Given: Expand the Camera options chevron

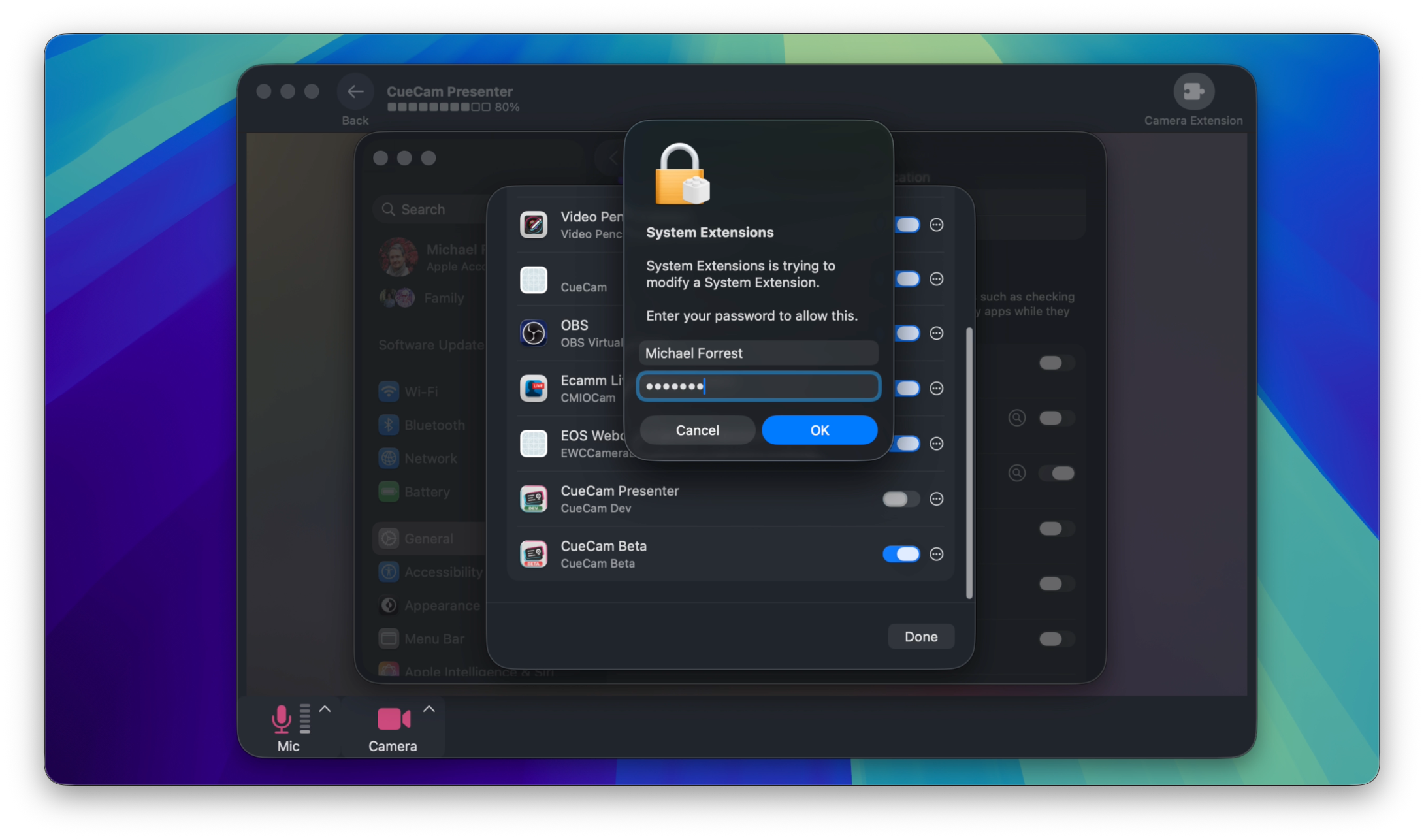Looking at the screenshot, I should point(429,709).
